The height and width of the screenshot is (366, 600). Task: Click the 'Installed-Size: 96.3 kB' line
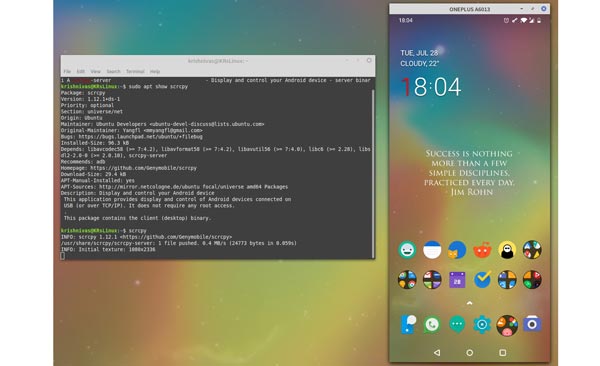point(95,143)
